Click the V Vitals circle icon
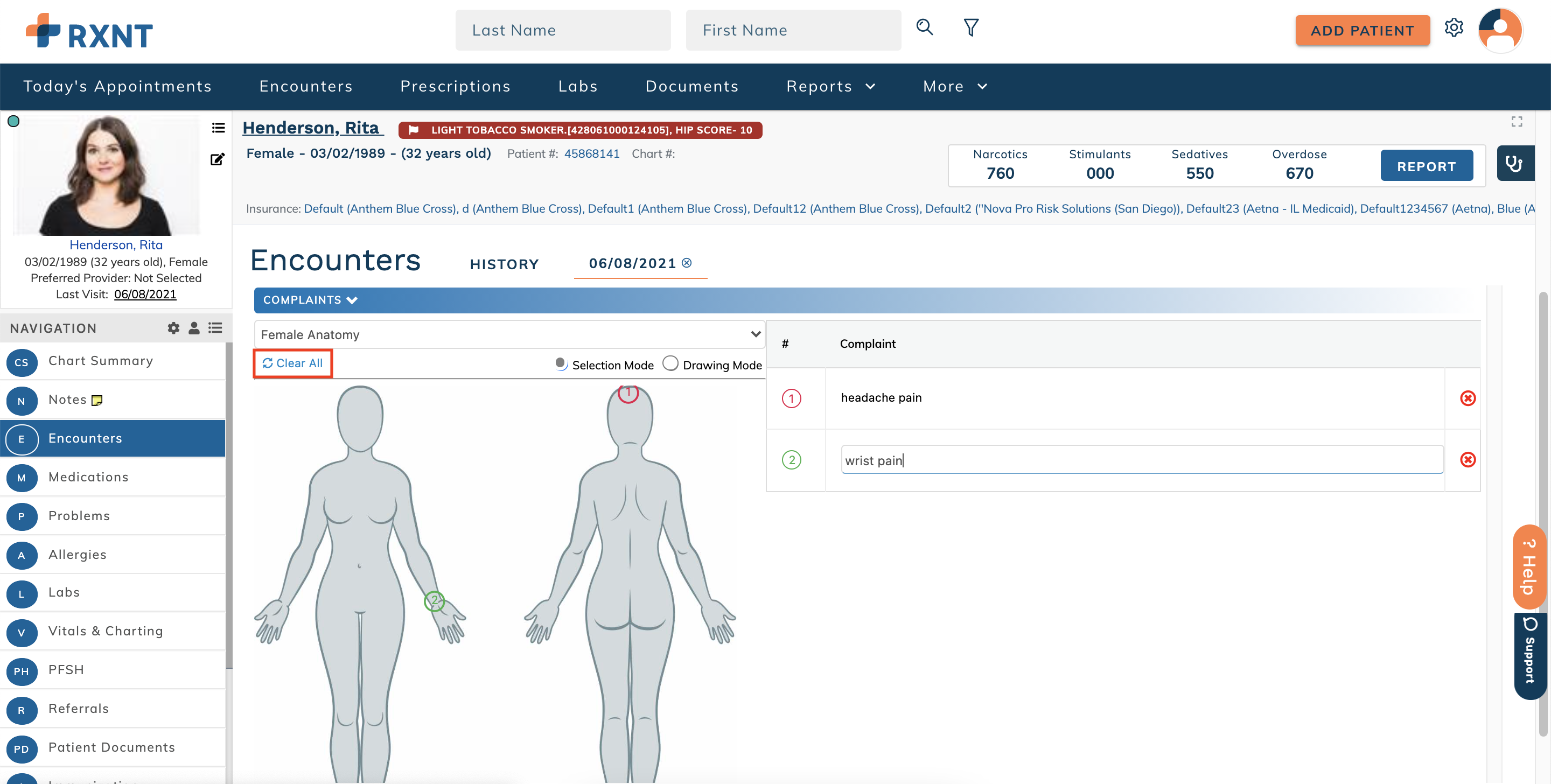This screenshot has height=784, width=1551. [x=22, y=632]
